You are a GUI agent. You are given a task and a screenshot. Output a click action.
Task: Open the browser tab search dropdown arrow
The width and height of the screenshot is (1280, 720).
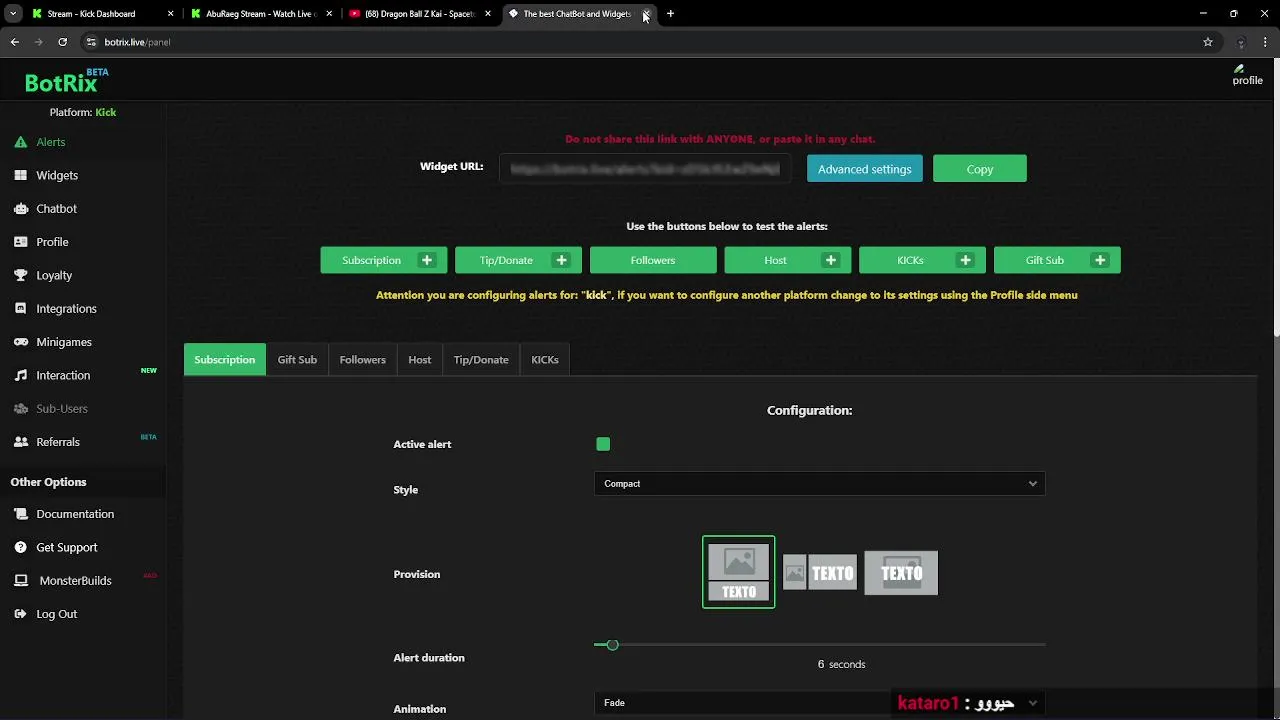coord(13,14)
